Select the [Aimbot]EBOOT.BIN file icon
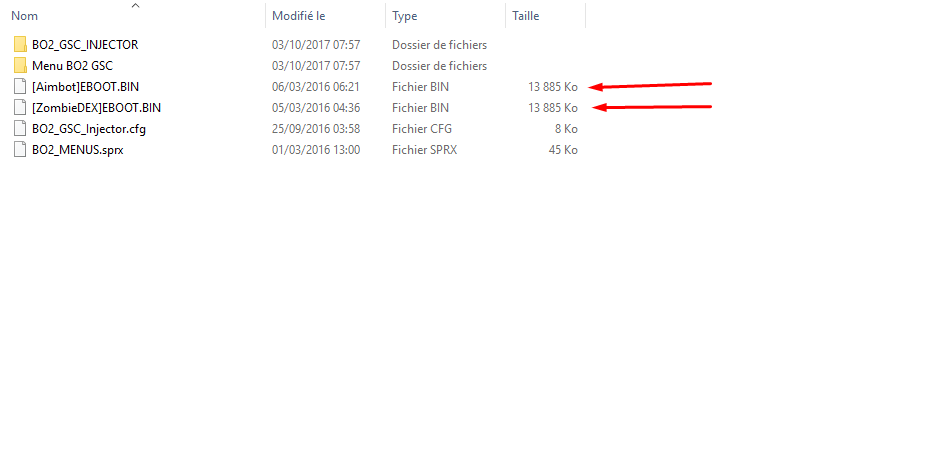The image size is (934, 462). [20, 87]
